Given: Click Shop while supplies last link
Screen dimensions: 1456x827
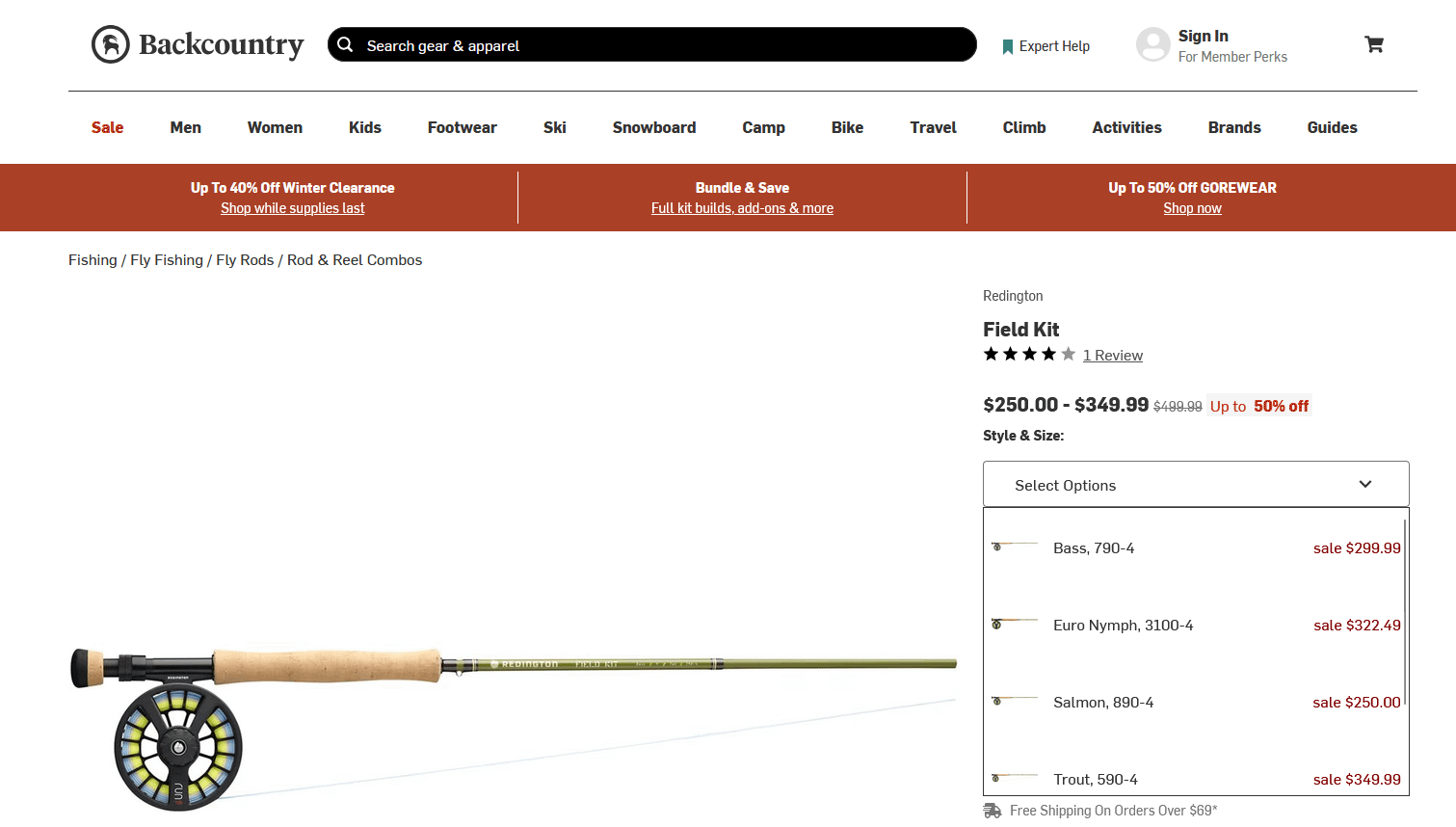Looking at the screenshot, I should tap(292, 208).
